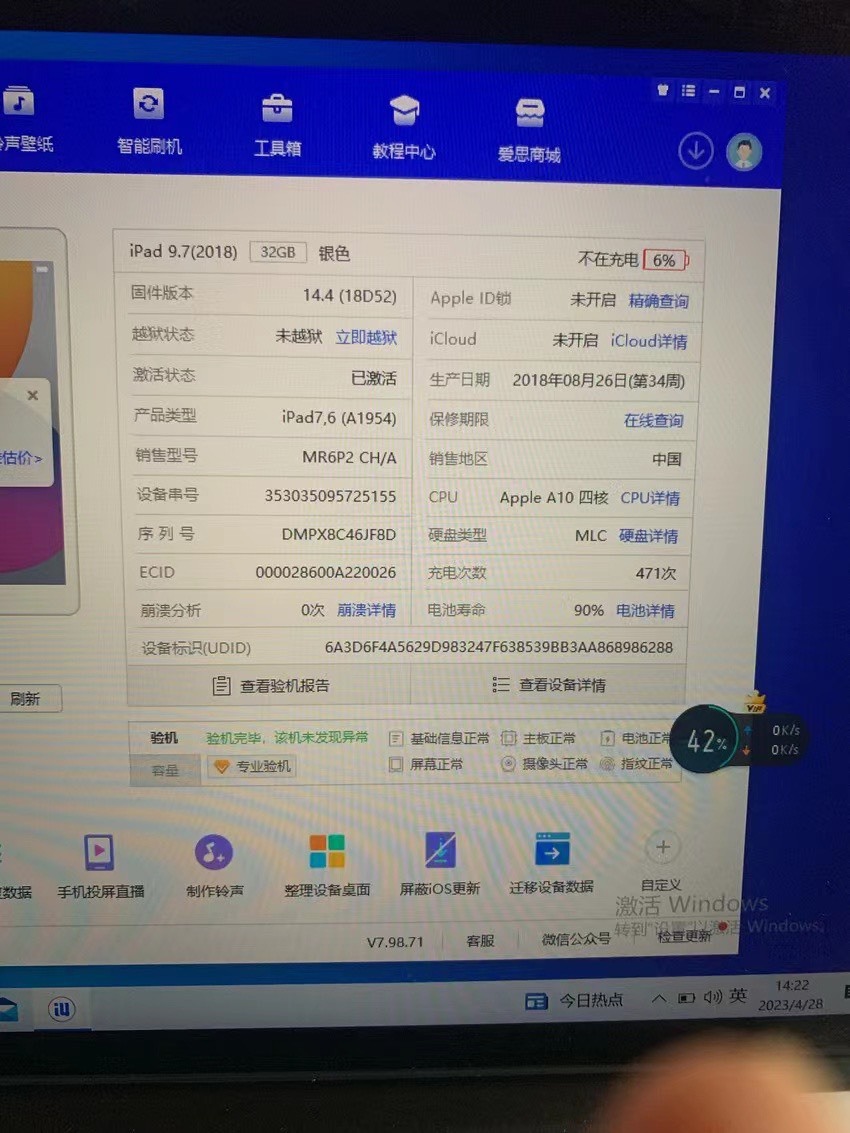Click the 专业验机 professional inspection button

click(x=252, y=766)
